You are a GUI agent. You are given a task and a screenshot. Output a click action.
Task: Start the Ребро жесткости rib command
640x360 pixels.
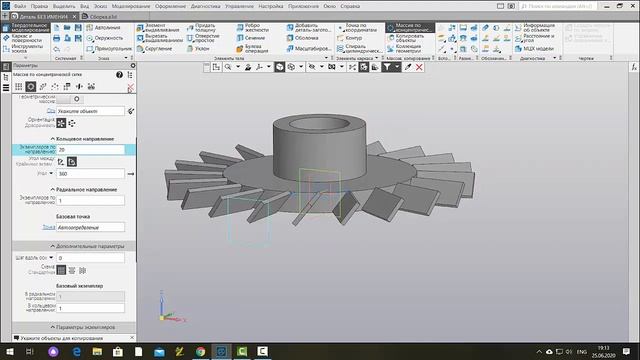(x=253, y=28)
